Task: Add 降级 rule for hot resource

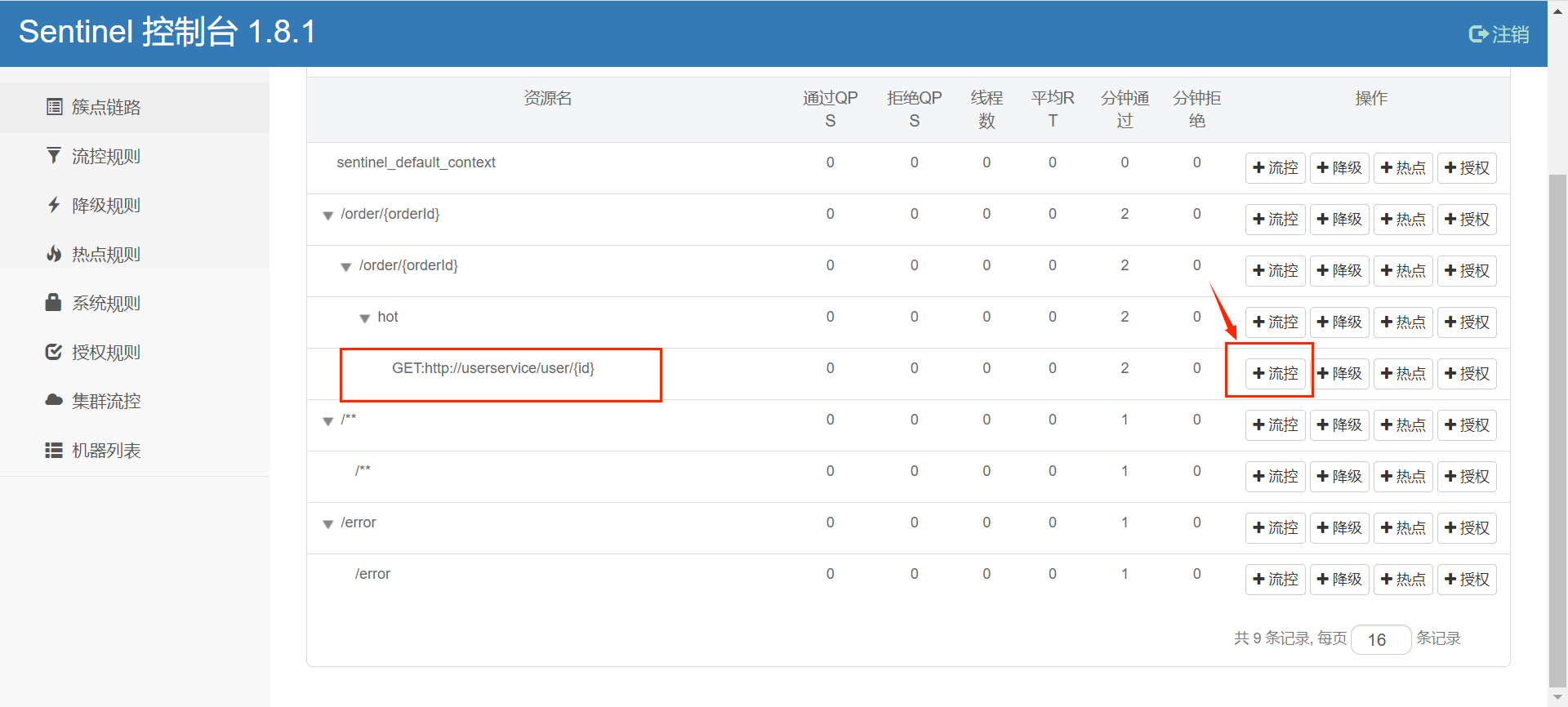Action: tap(1339, 322)
